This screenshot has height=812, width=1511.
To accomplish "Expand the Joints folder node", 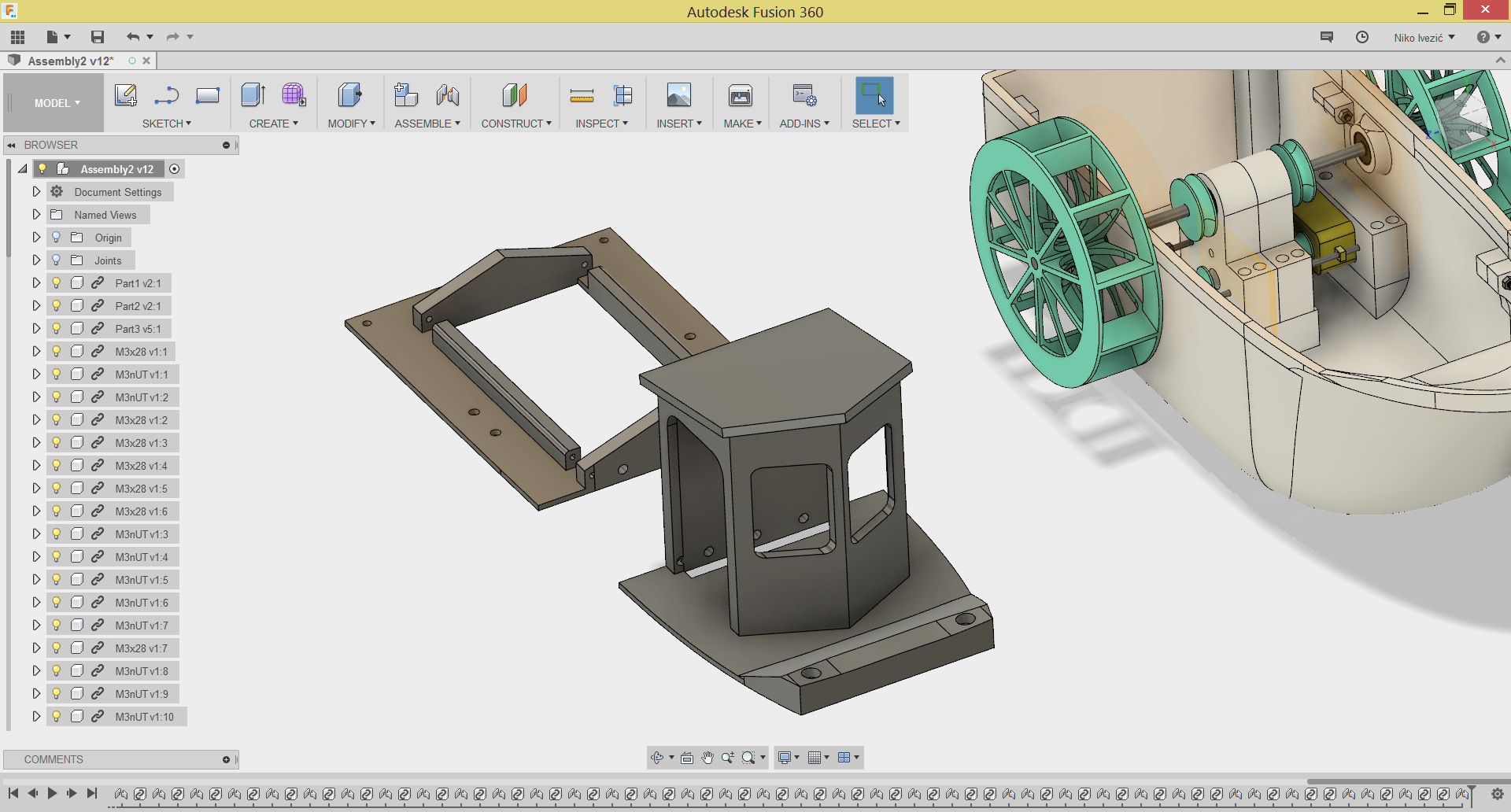I will (36, 260).
